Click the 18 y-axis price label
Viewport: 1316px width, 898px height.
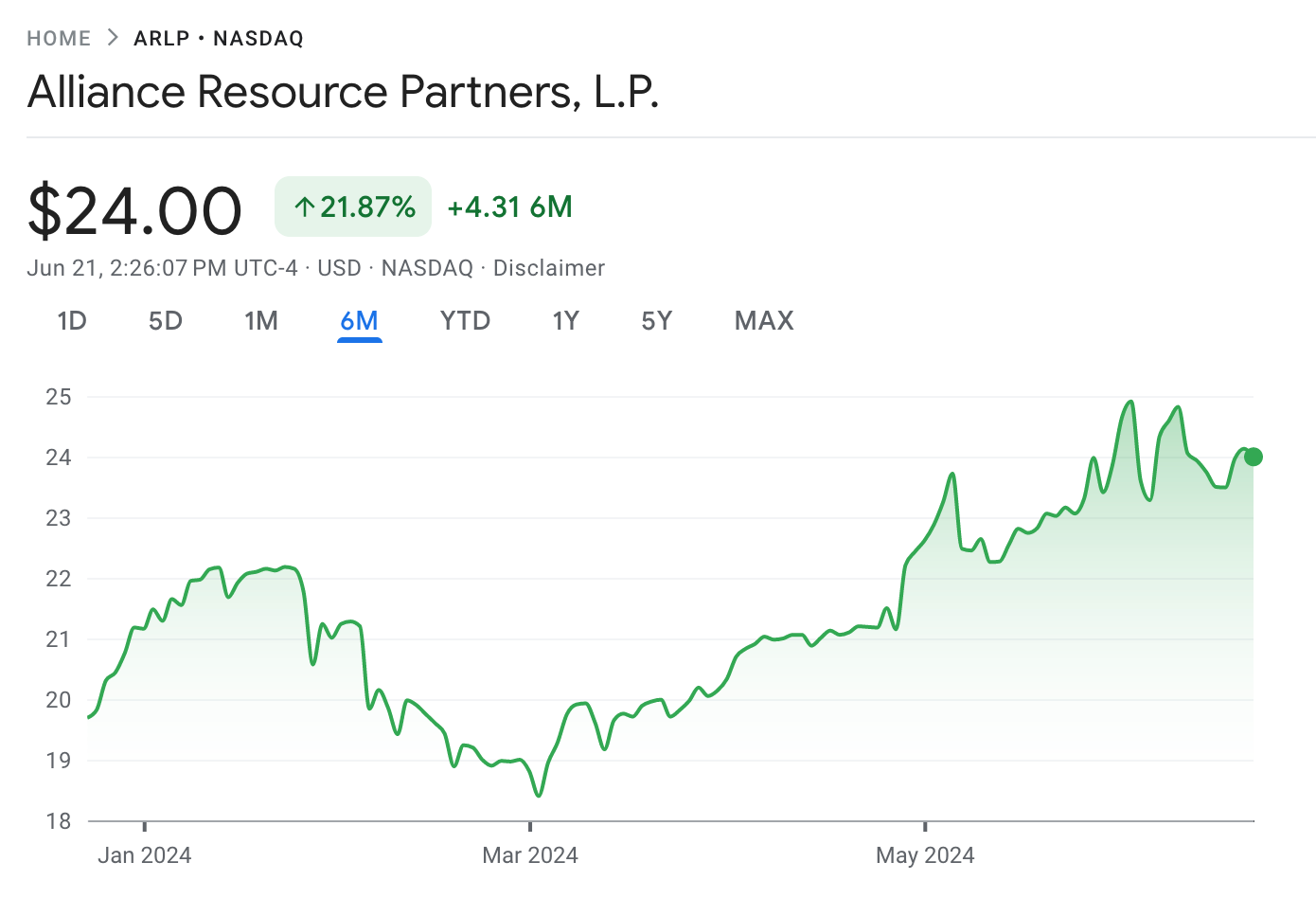[59, 821]
